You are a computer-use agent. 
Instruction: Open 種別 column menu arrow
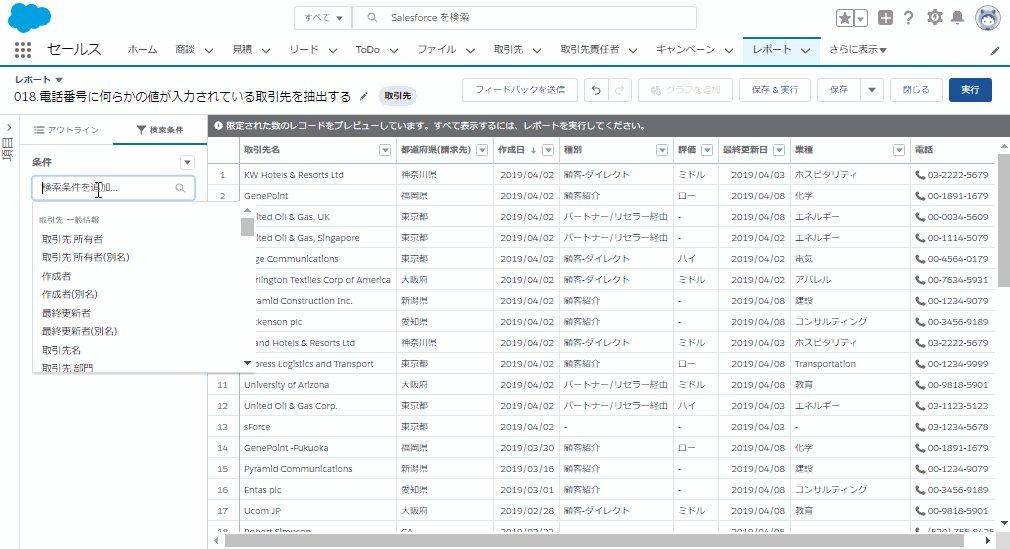[662, 150]
